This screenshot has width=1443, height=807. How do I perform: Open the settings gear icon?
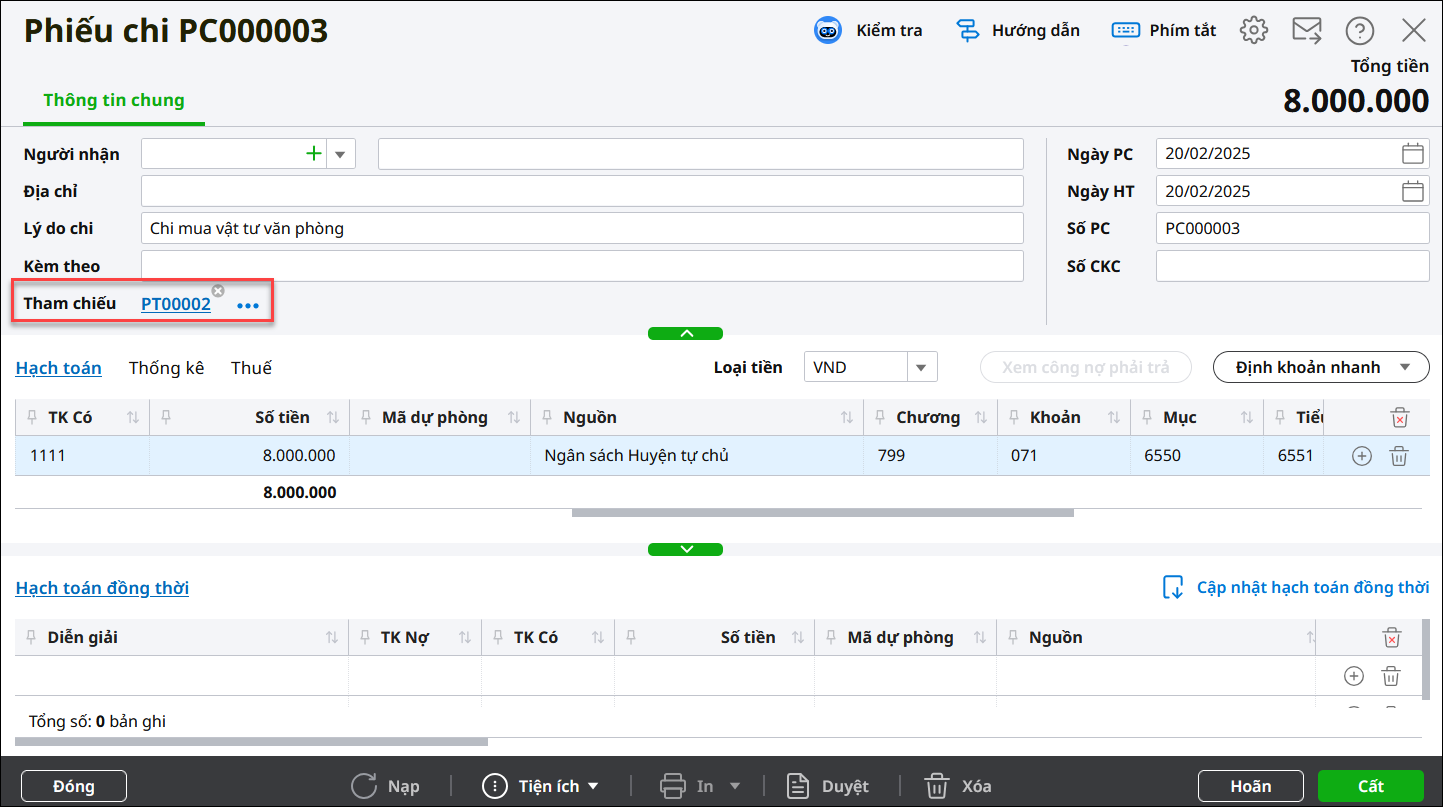pyautogui.click(x=1253, y=30)
